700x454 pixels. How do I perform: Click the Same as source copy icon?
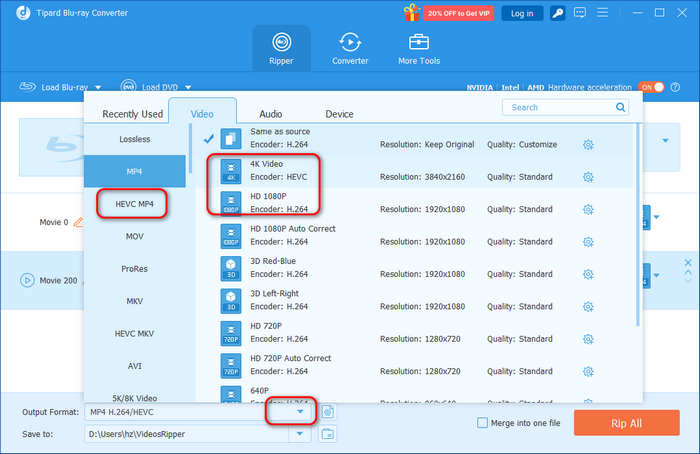pyautogui.click(x=231, y=138)
